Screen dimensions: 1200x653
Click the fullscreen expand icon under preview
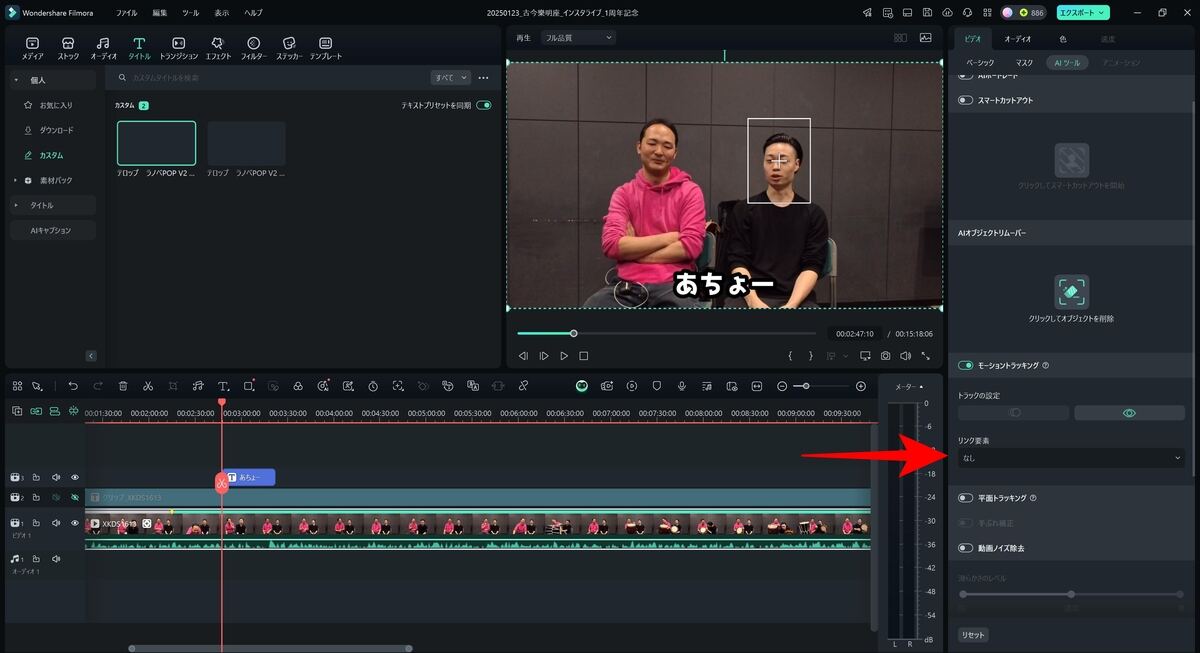[926, 355]
